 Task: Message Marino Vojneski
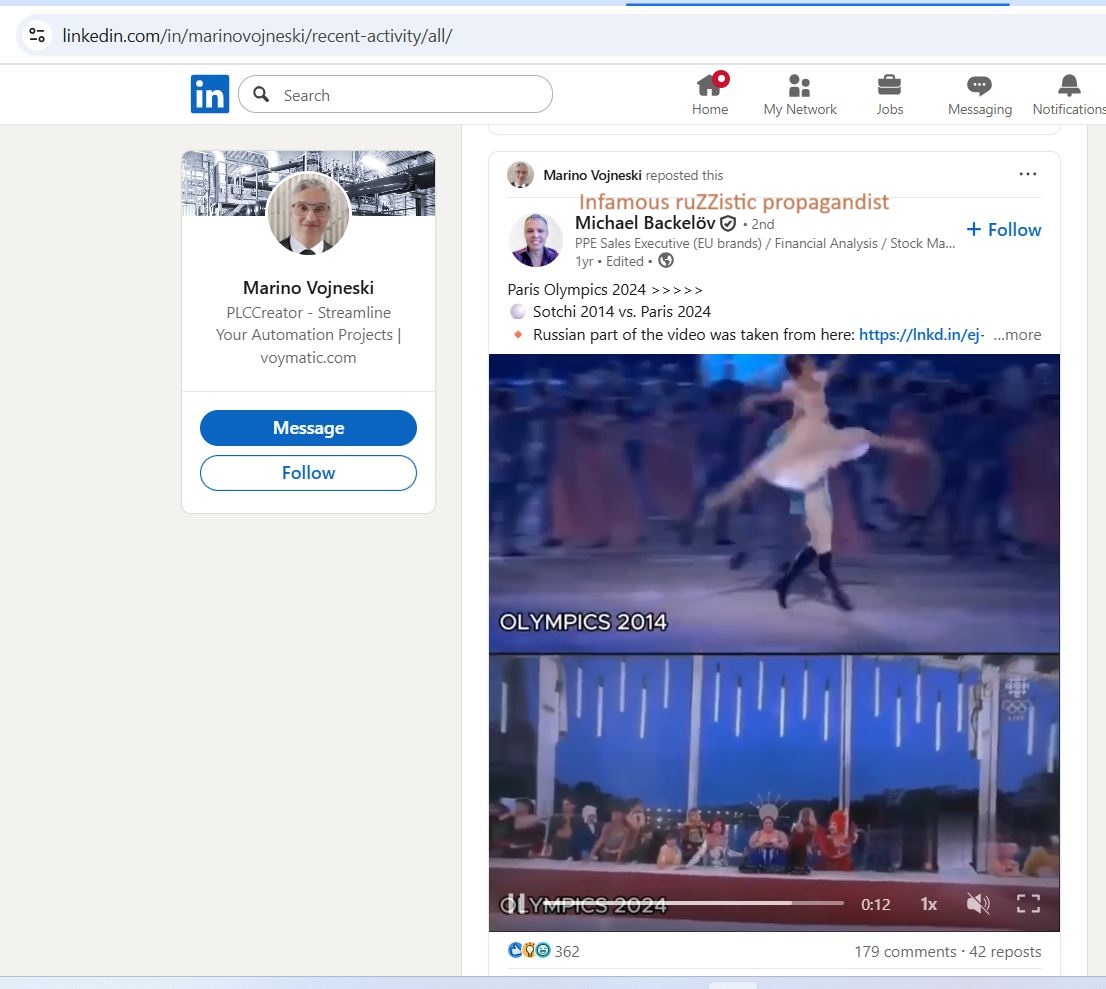(x=308, y=428)
